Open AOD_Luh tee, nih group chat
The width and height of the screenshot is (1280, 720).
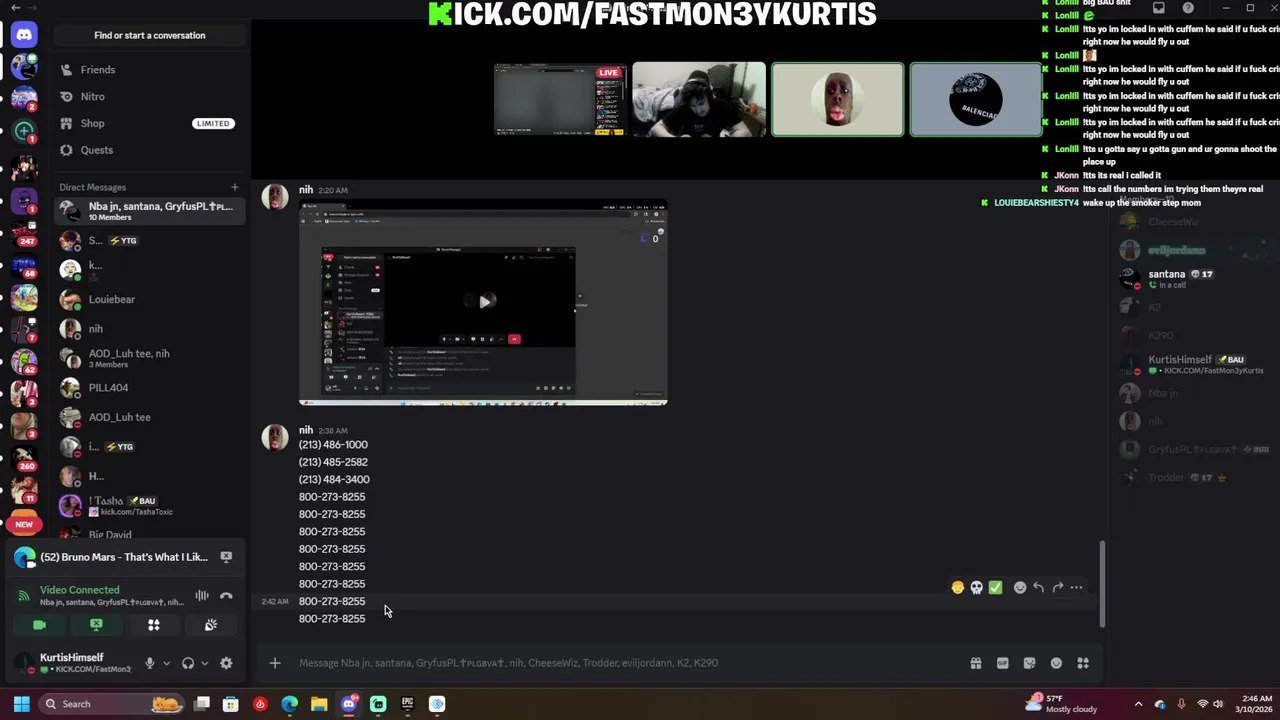click(150, 358)
